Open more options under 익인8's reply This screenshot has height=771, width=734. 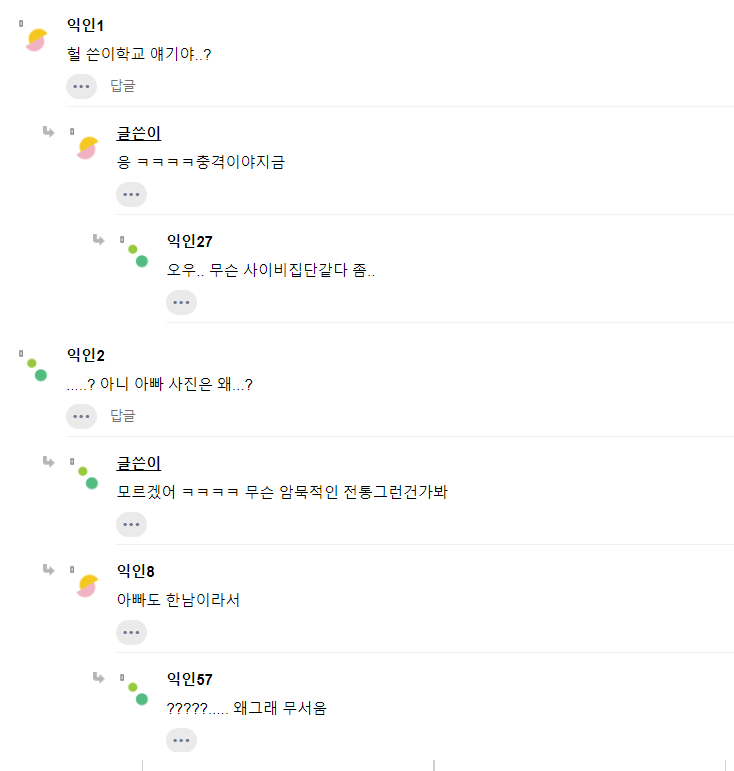131,632
